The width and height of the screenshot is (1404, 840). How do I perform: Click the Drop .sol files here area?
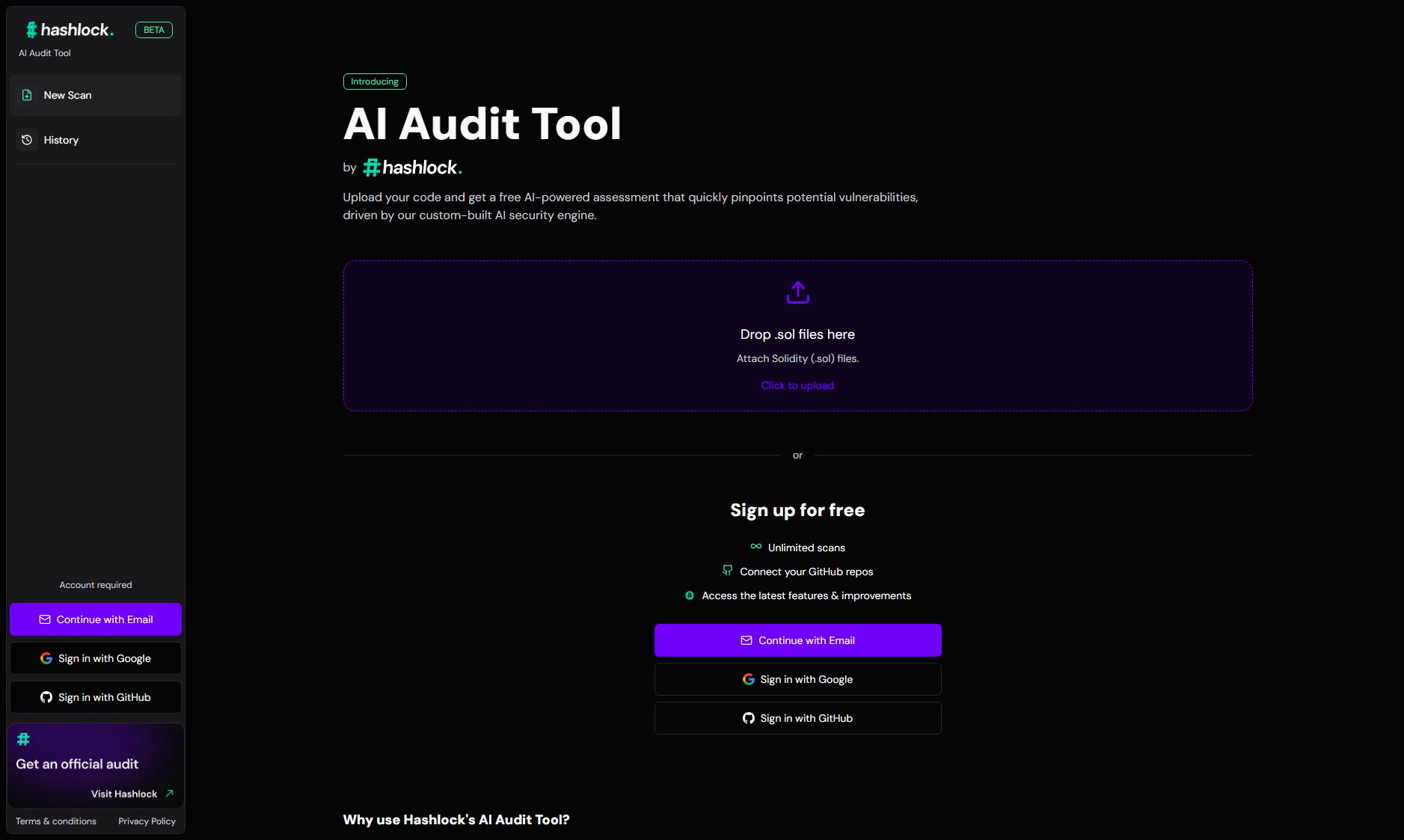click(x=798, y=336)
